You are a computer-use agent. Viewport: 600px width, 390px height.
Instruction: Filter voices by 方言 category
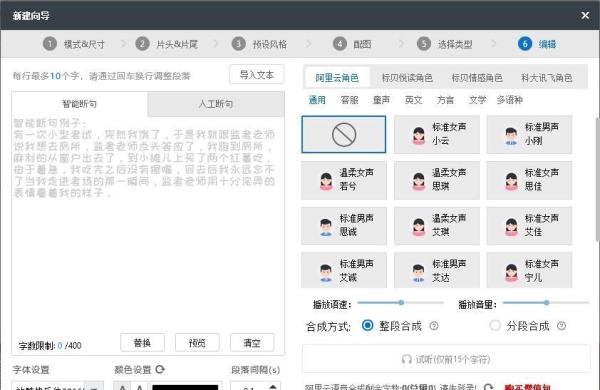click(446, 100)
